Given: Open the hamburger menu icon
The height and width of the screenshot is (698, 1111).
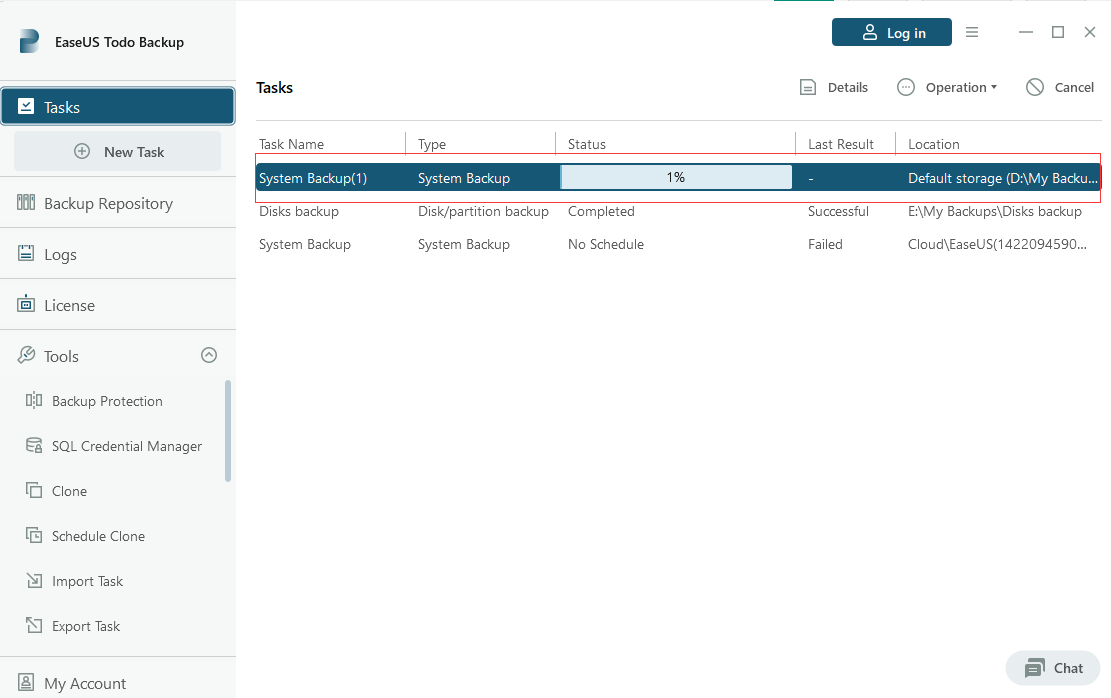Looking at the screenshot, I should point(972,32).
